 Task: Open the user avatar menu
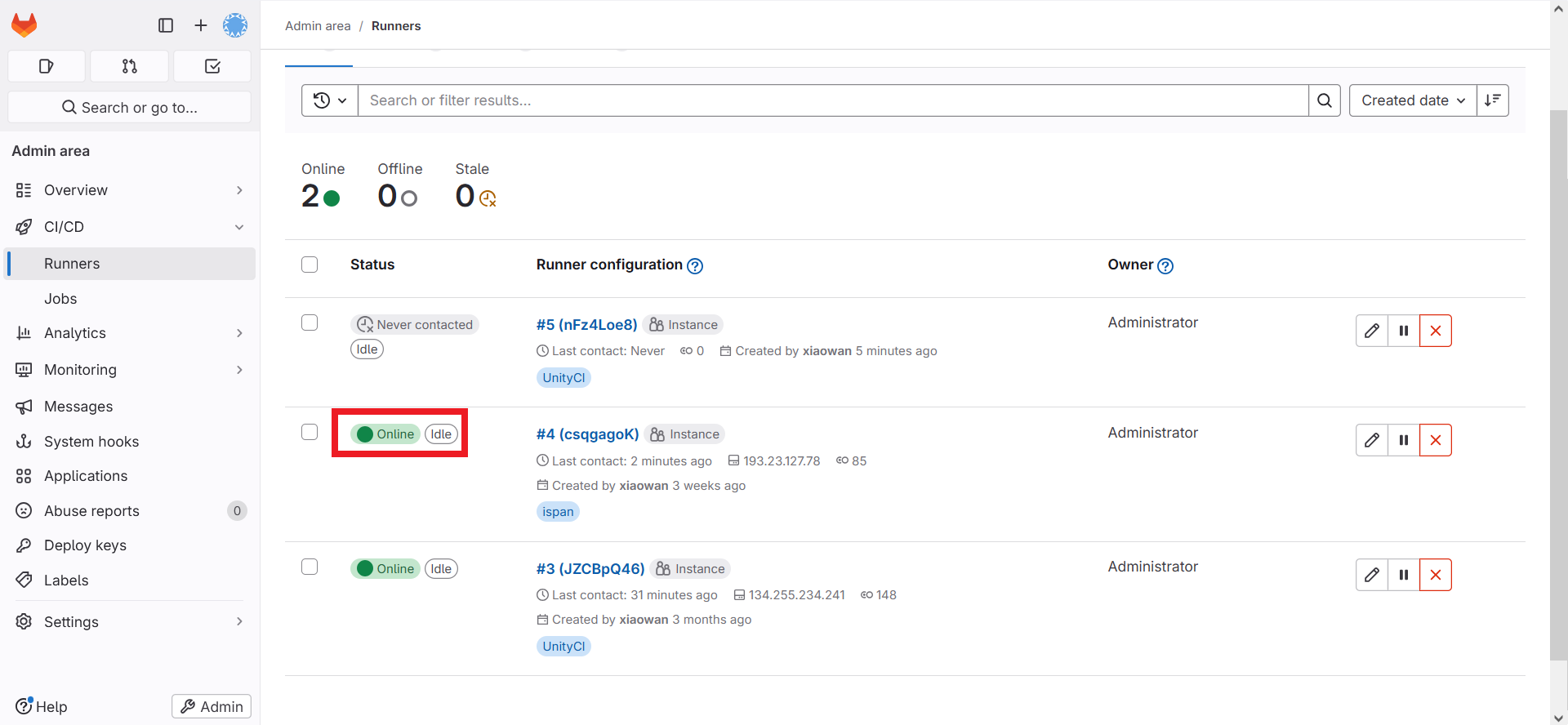point(235,25)
